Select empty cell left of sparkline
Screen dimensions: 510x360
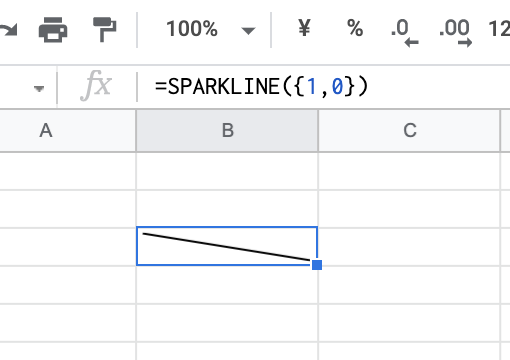[x=68, y=247]
